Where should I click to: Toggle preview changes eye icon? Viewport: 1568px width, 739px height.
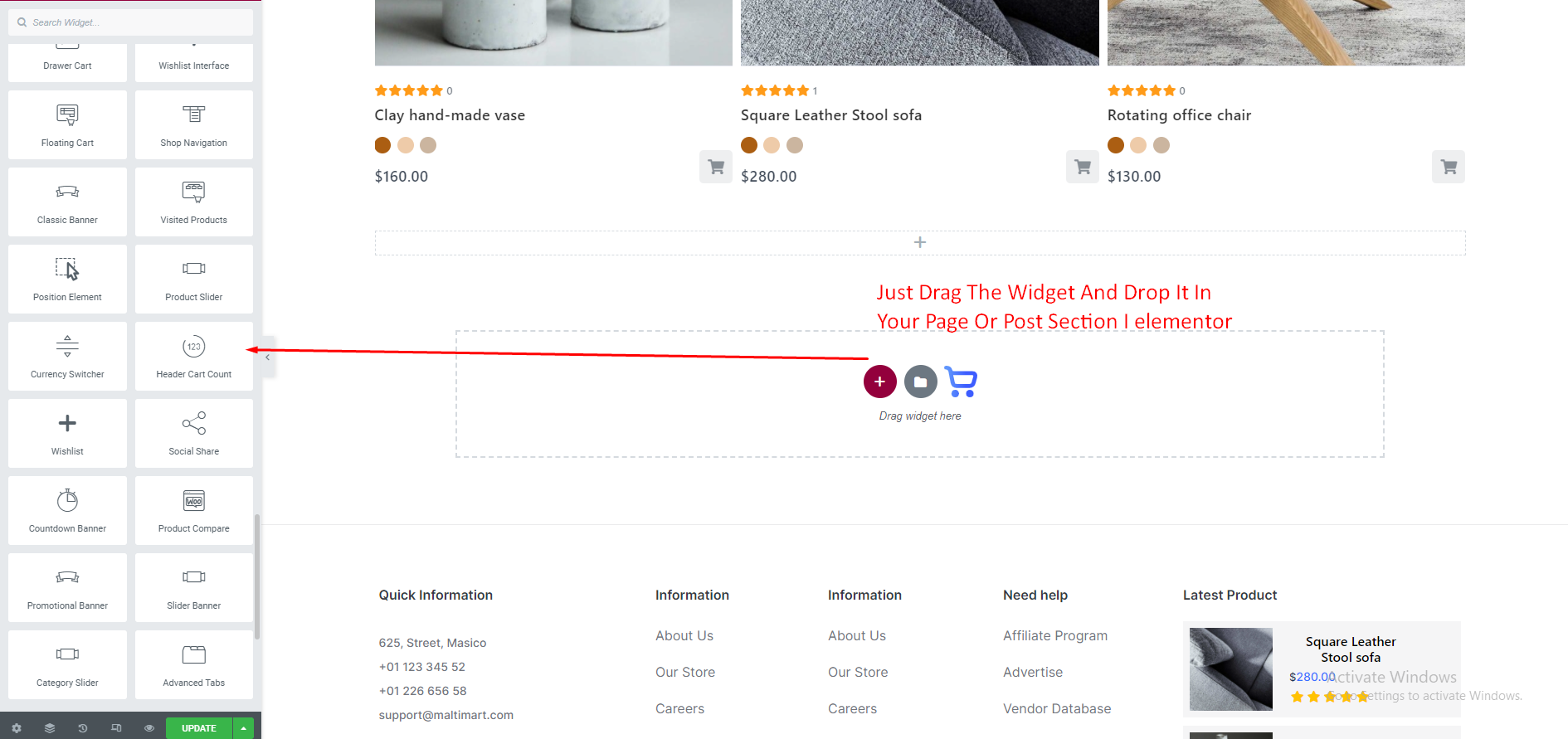click(x=149, y=728)
